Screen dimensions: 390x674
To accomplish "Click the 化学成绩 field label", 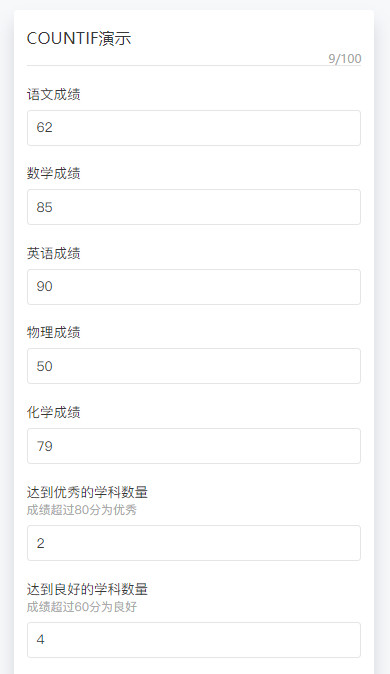I will pyautogui.click(x=53, y=413).
